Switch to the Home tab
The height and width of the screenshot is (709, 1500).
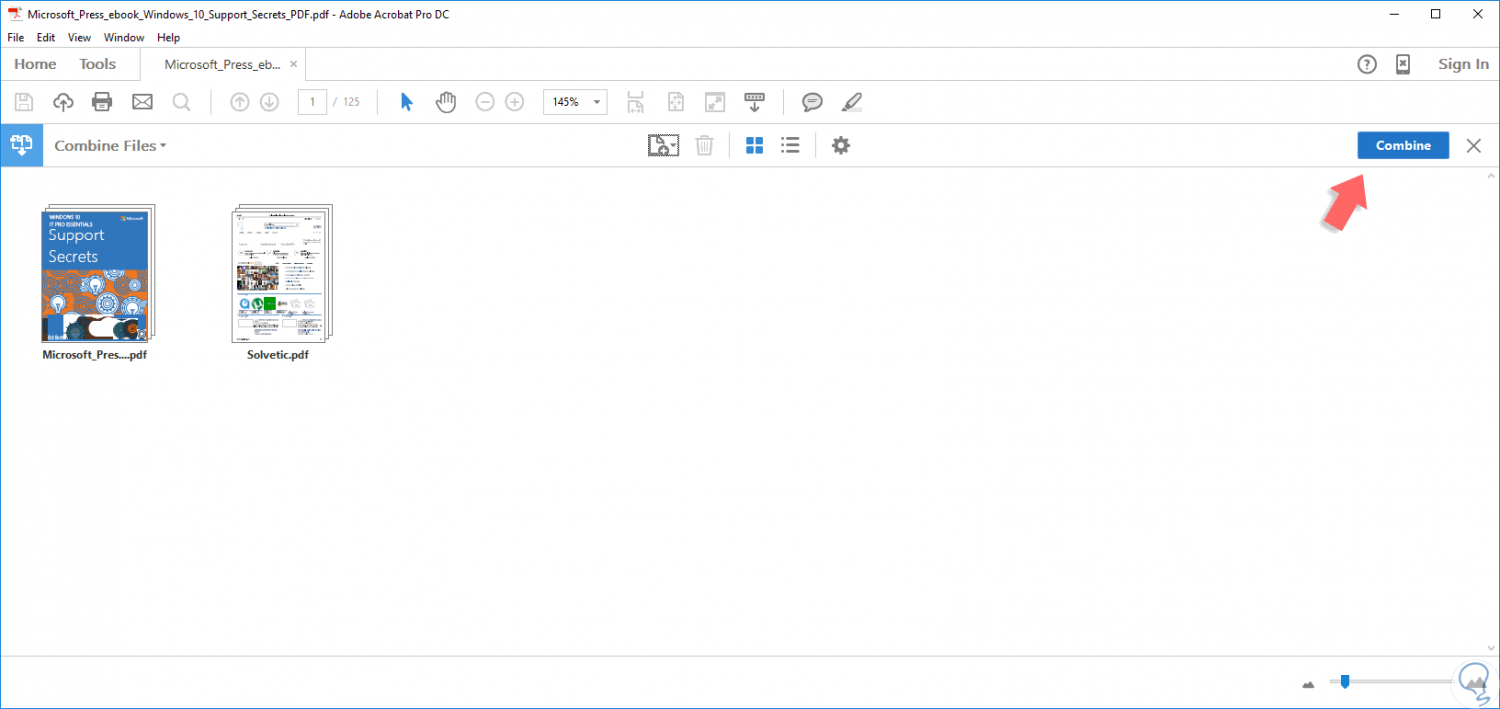click(35, 64)
